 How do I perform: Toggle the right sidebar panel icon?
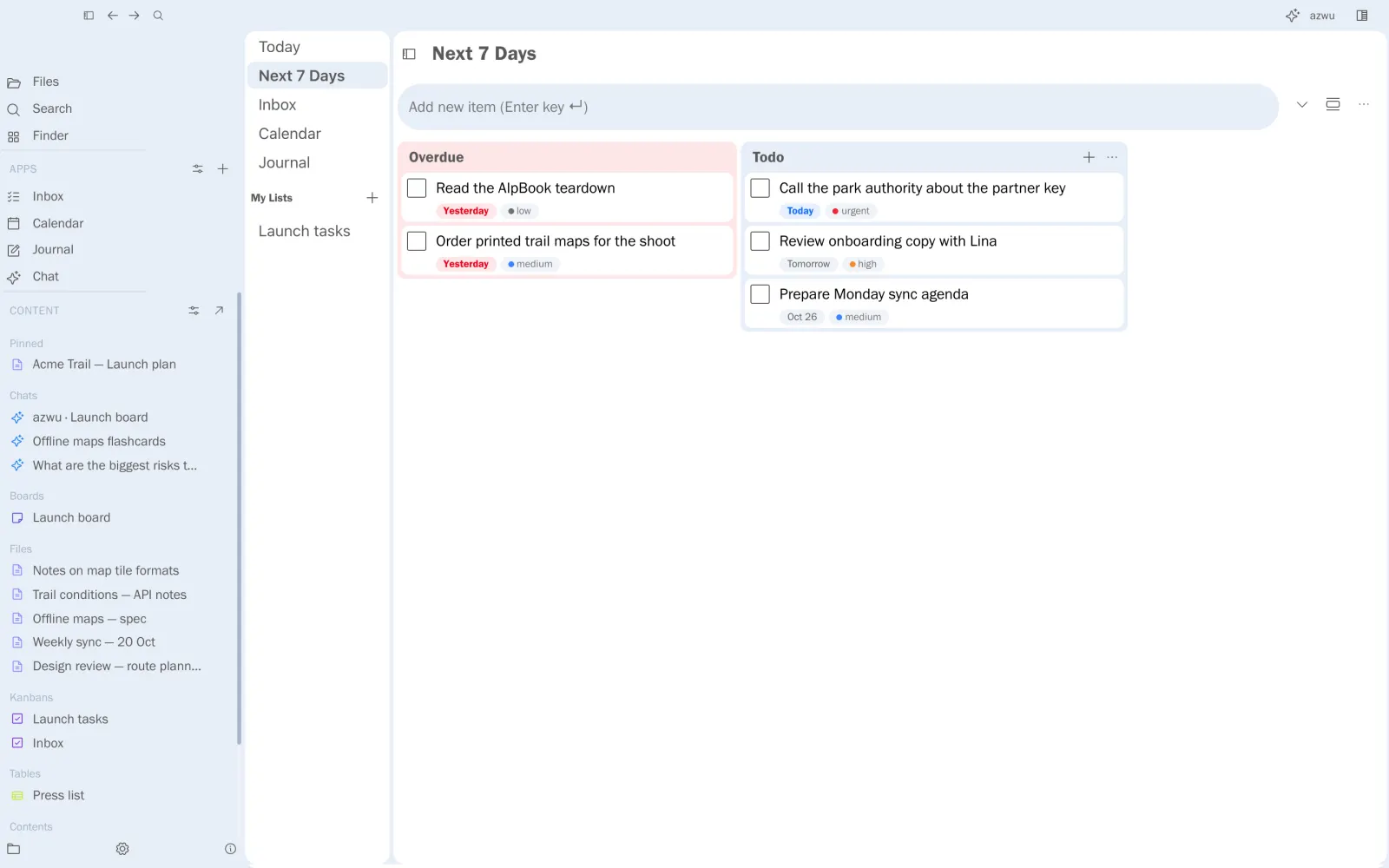1362,16
